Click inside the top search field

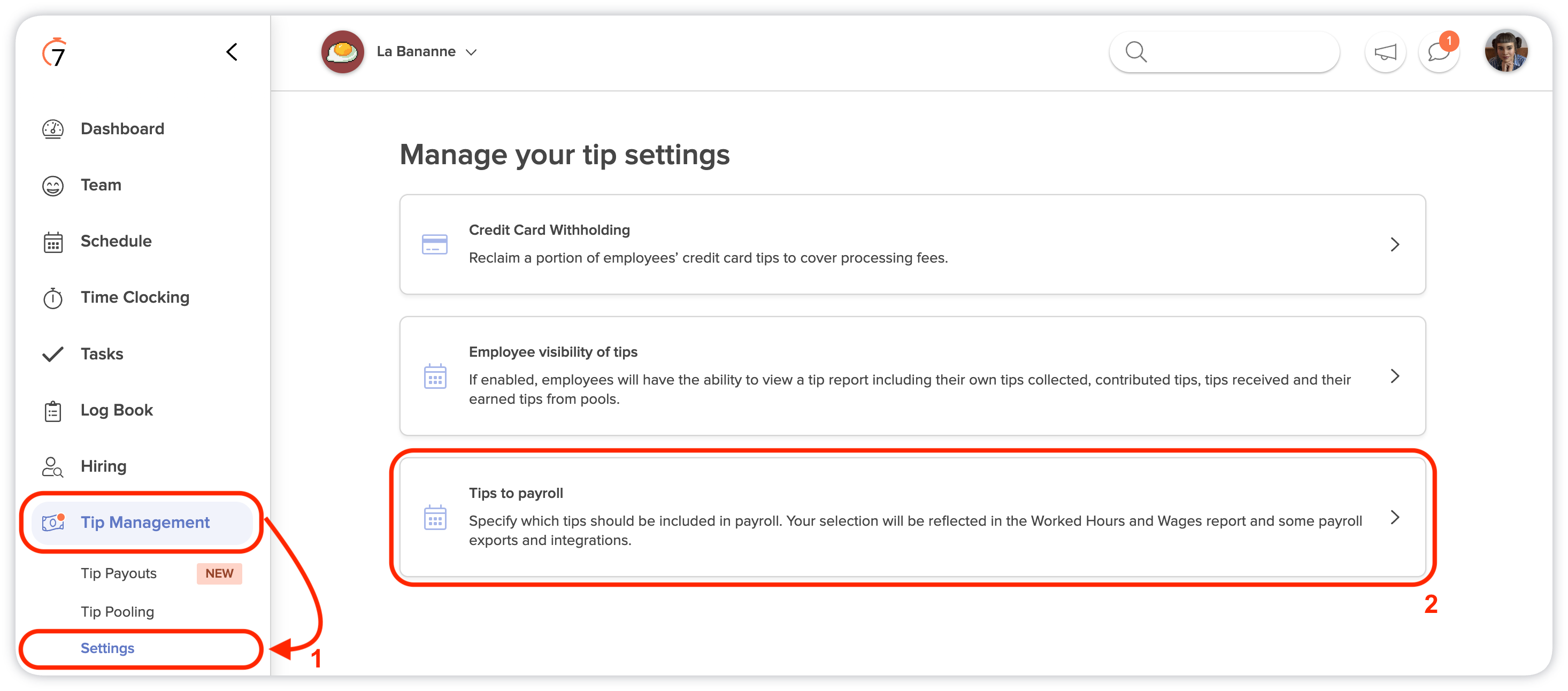click(x=1224, y=52)
